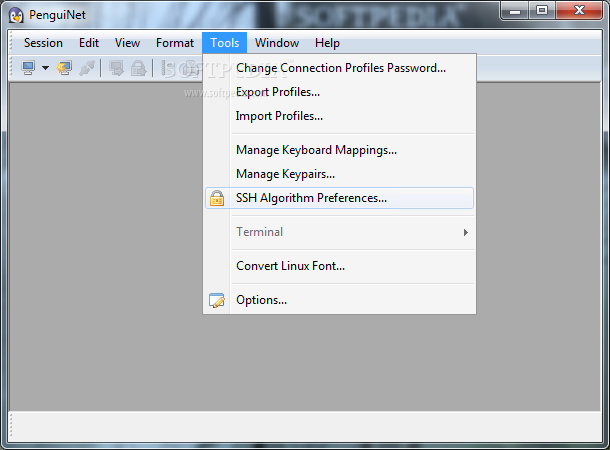Select Import Profiles menu entry
The image size is (610, 450).
click(339, 116)
